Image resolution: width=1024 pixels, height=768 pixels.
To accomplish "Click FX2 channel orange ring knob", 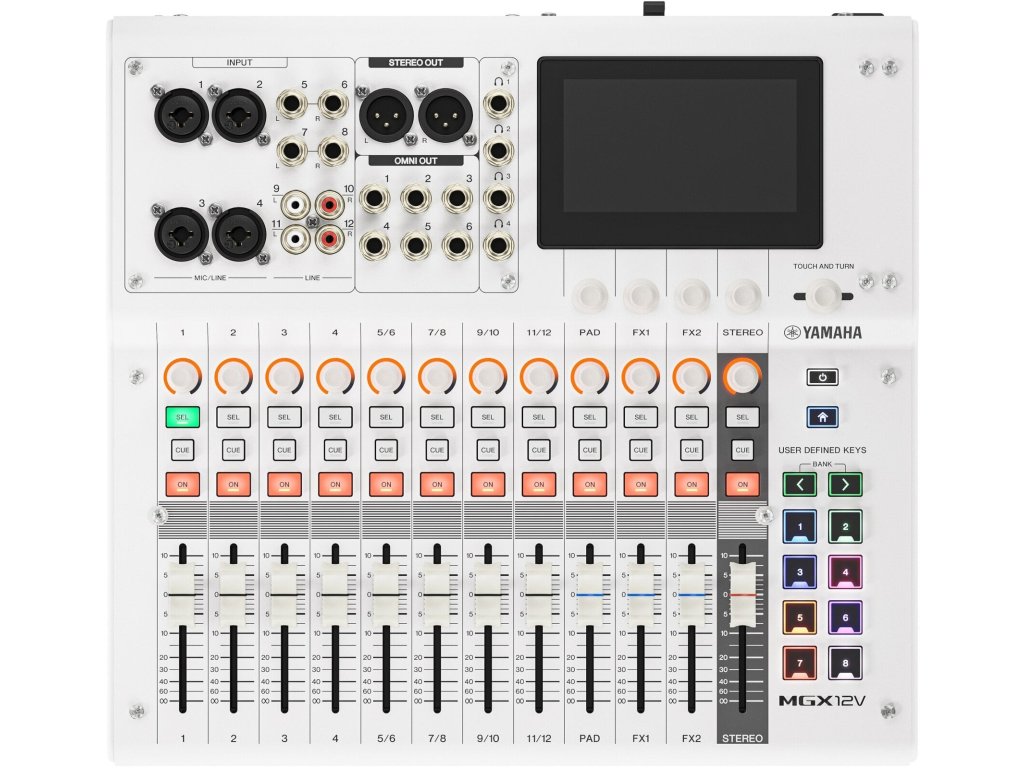I will click(692, 377).
